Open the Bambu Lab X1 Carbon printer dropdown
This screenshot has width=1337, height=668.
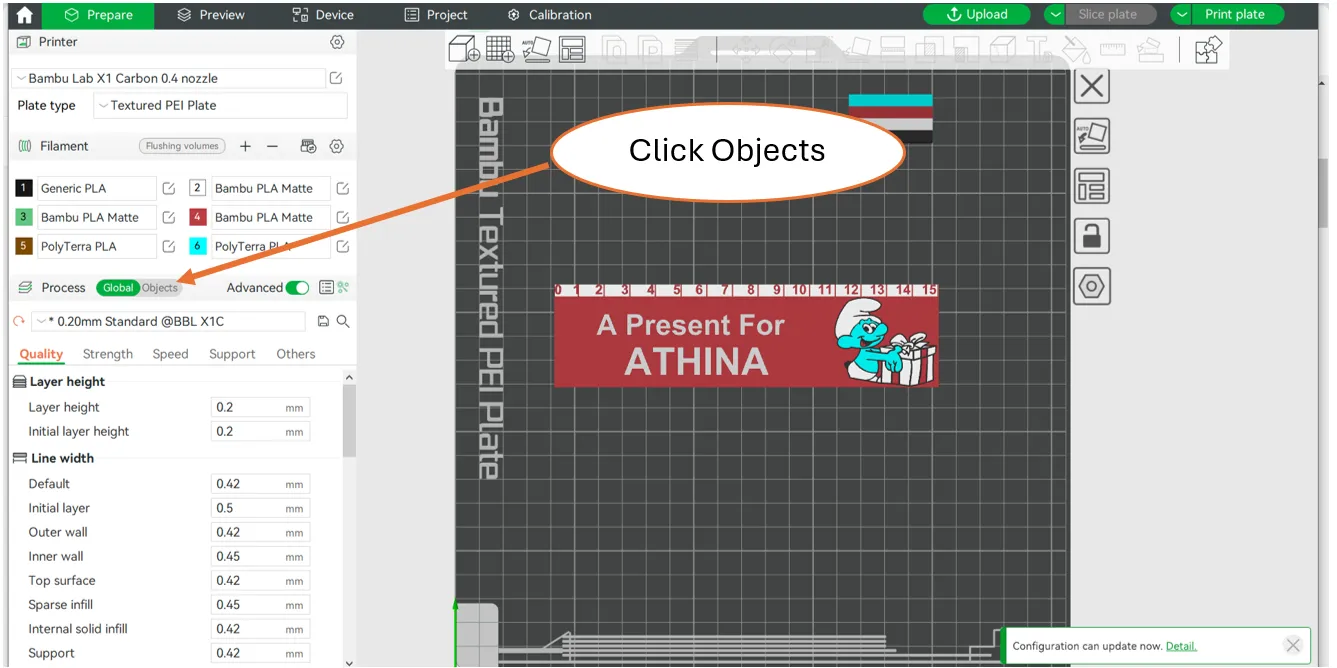(169, 78)
